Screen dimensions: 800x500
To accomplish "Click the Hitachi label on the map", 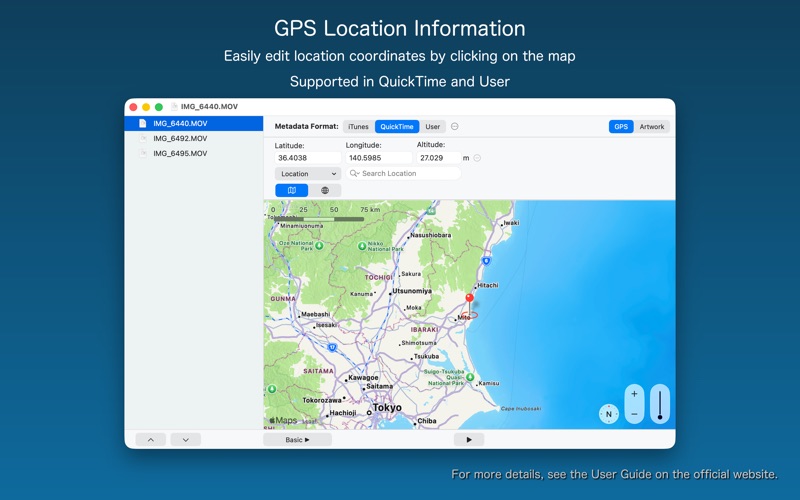I will (488, 285).
